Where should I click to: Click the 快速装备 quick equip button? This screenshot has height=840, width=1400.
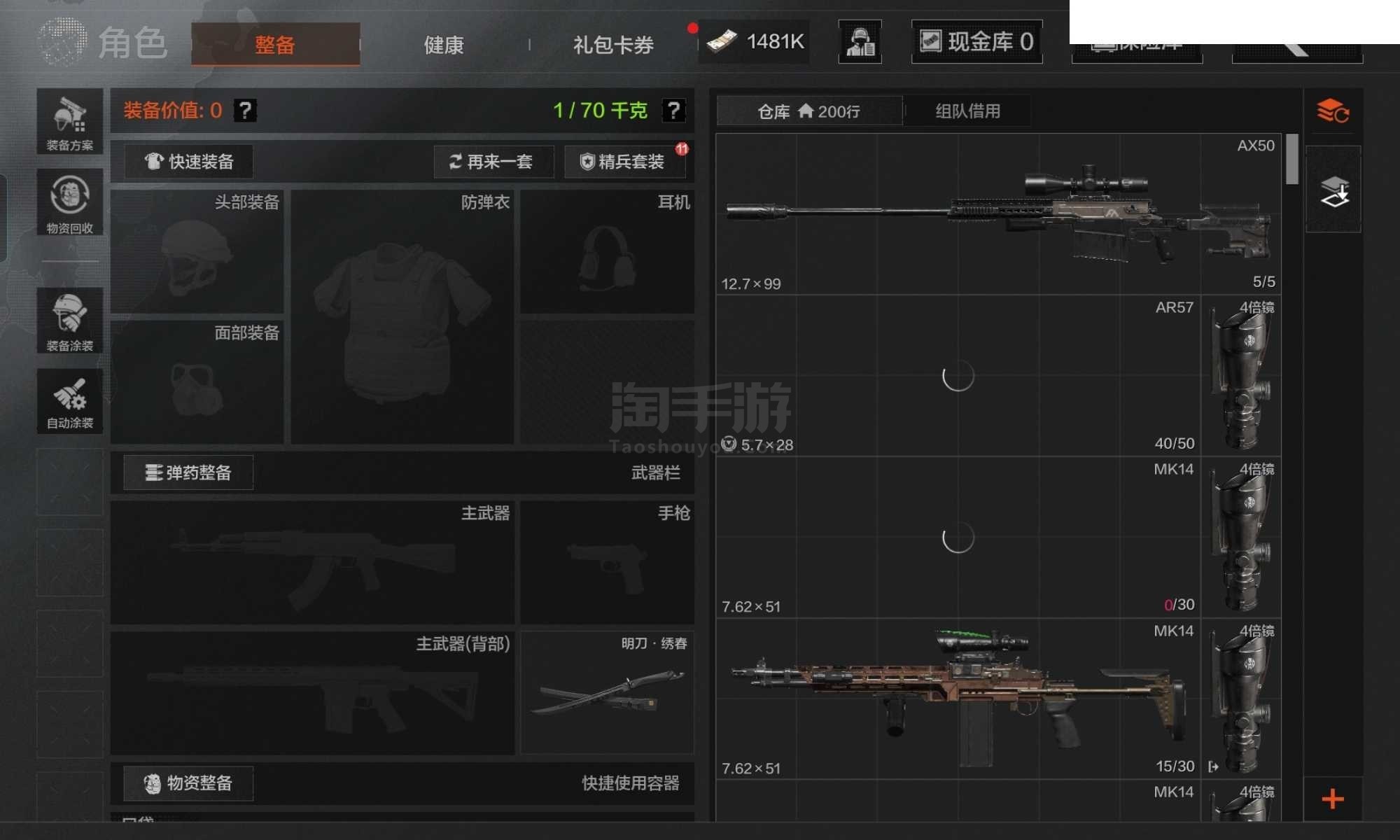tap(189, 162)
